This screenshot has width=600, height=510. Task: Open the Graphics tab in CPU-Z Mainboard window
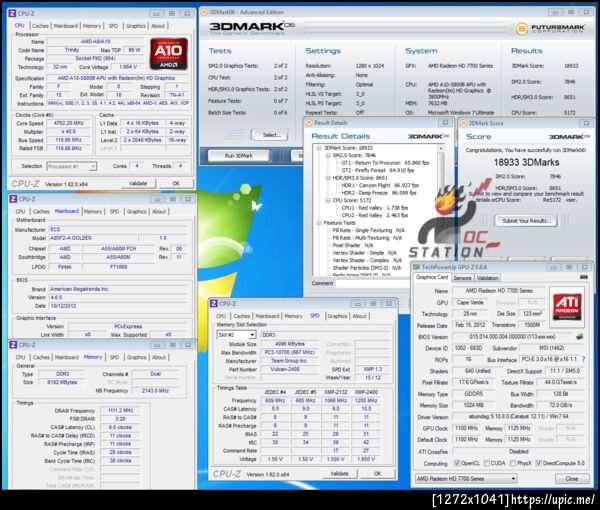pos(137,211)
